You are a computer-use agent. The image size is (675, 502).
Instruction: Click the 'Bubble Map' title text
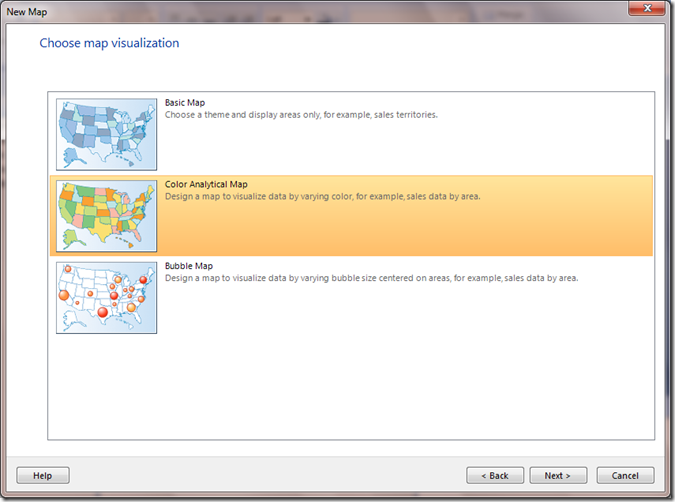coord(189,266)
